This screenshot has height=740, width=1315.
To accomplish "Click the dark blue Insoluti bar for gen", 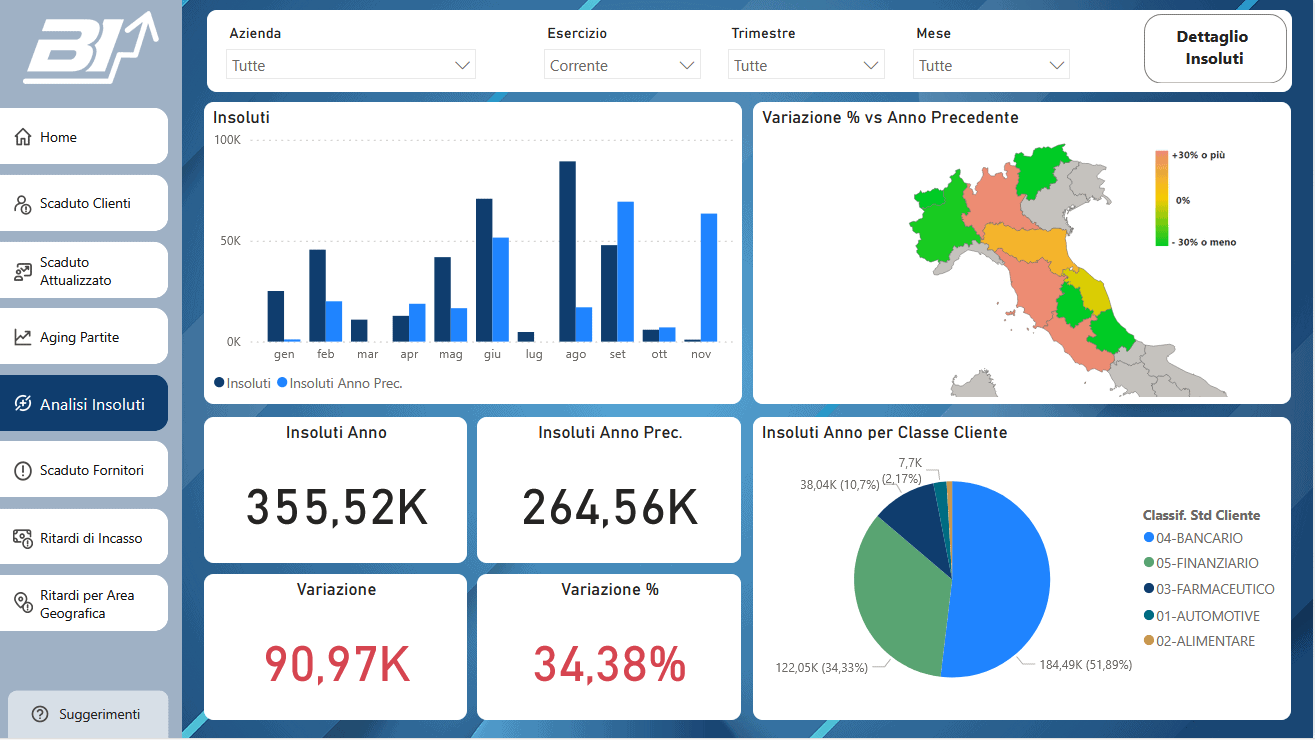I will (x=276, y=316).
